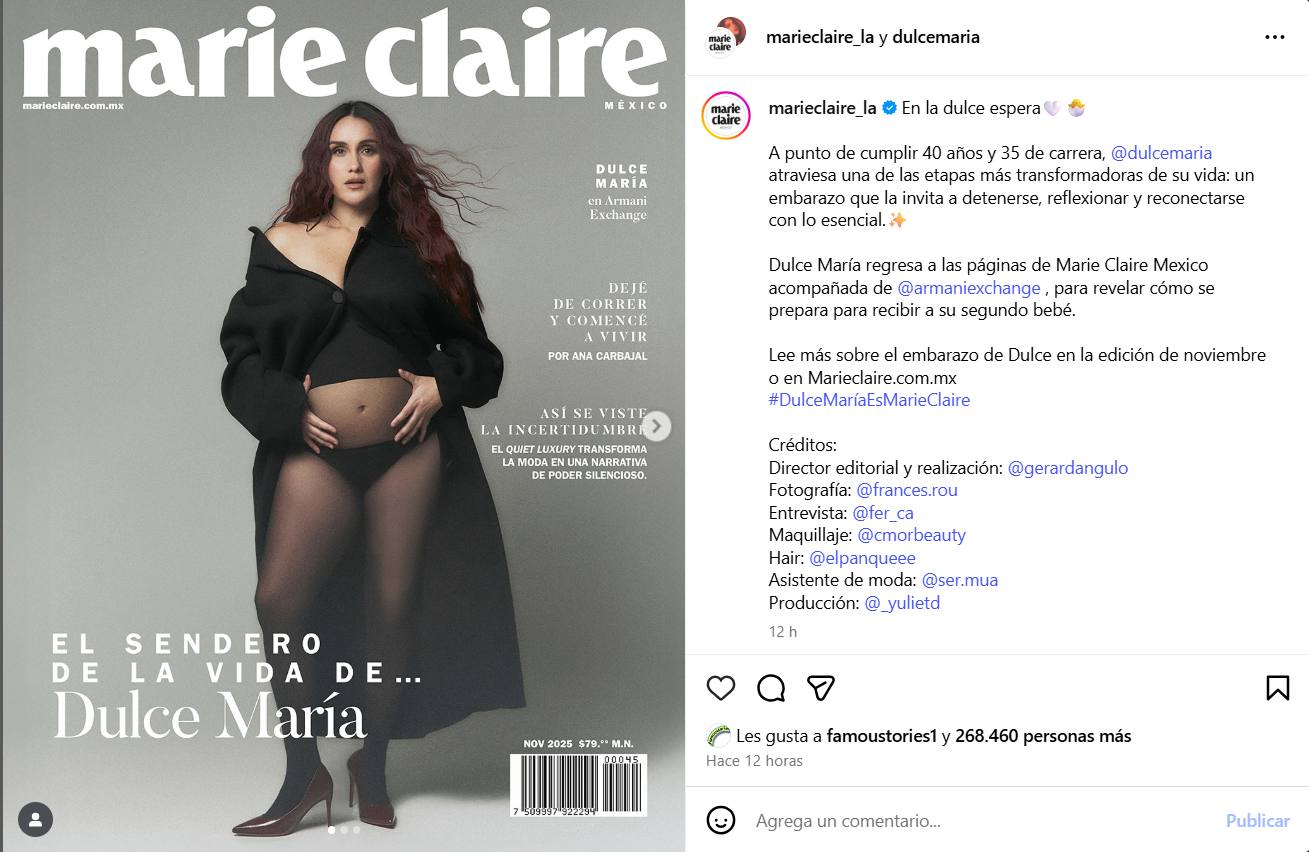The height and width of the screenshot is (852, 1309).
Task: Open the three-dot more options menu
Action: click(x=1275, y=37)
